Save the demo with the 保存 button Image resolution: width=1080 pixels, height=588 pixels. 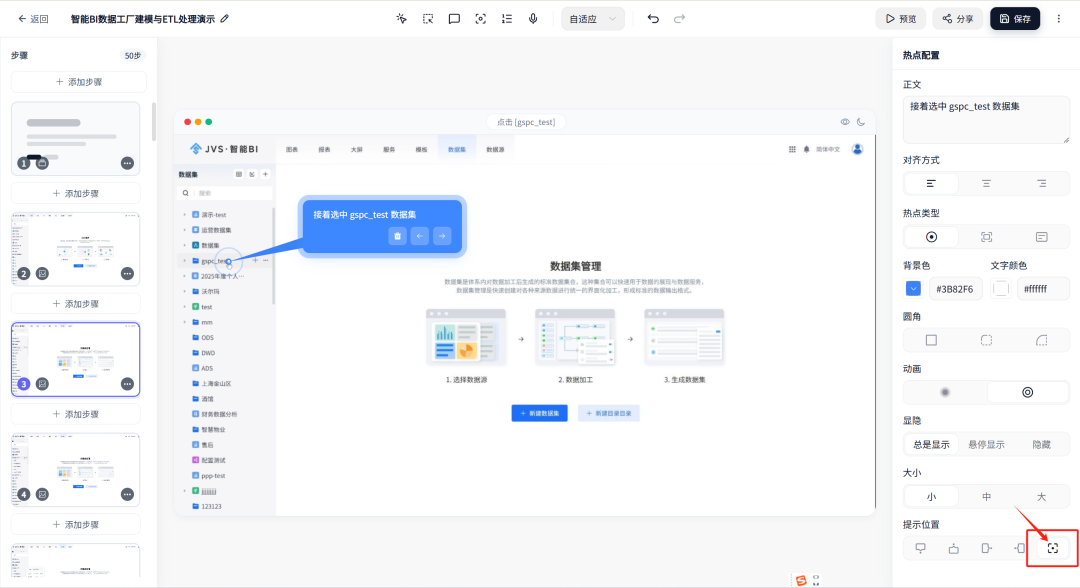[x=1015, y=19]
